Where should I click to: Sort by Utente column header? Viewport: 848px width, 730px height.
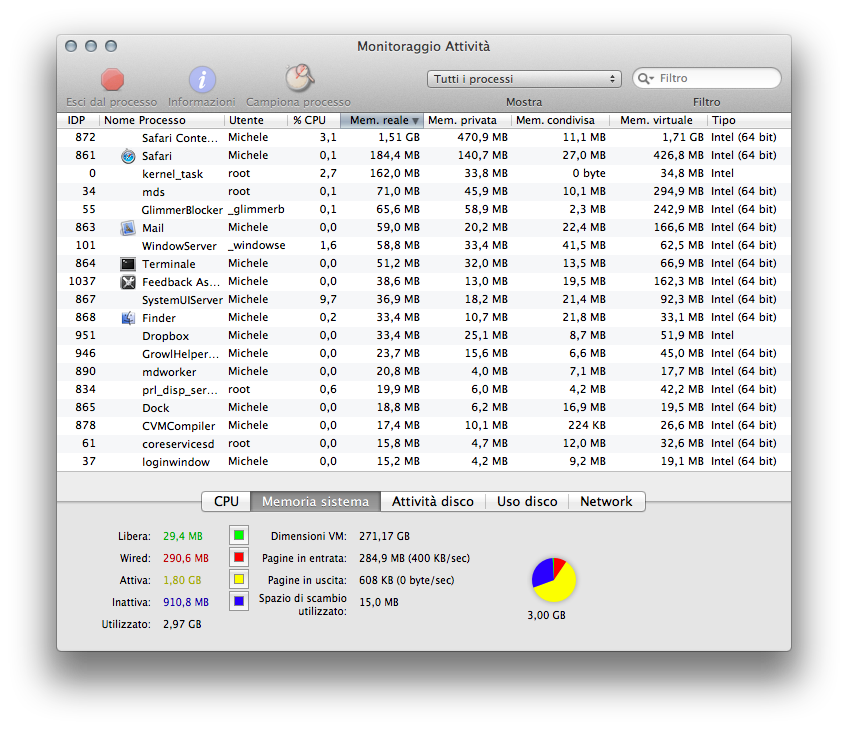(256, 120)
